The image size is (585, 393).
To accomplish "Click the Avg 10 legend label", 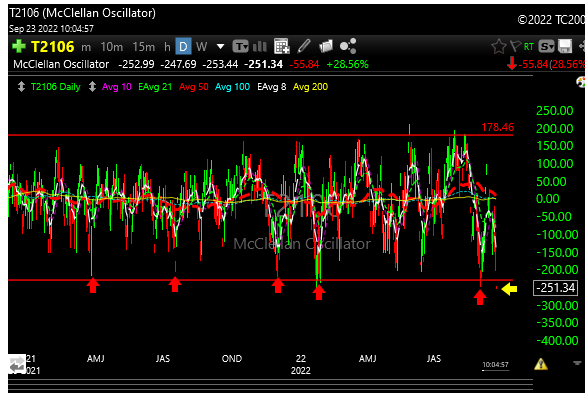I will point(117,87).
